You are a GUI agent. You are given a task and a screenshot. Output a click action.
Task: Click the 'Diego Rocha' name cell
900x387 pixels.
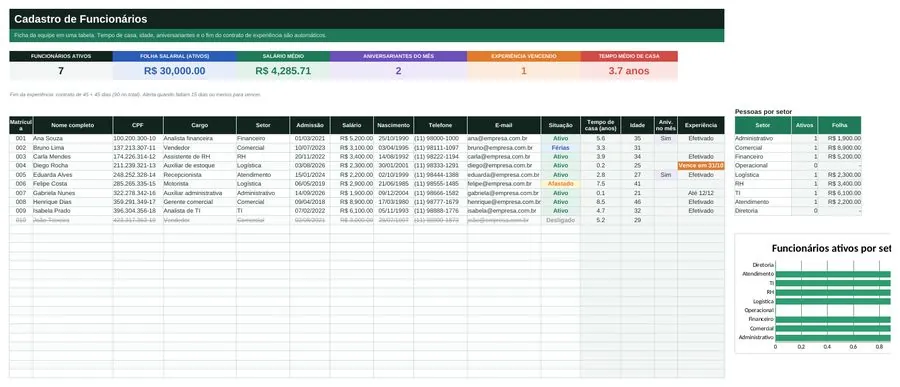click(x=72, y=165)
